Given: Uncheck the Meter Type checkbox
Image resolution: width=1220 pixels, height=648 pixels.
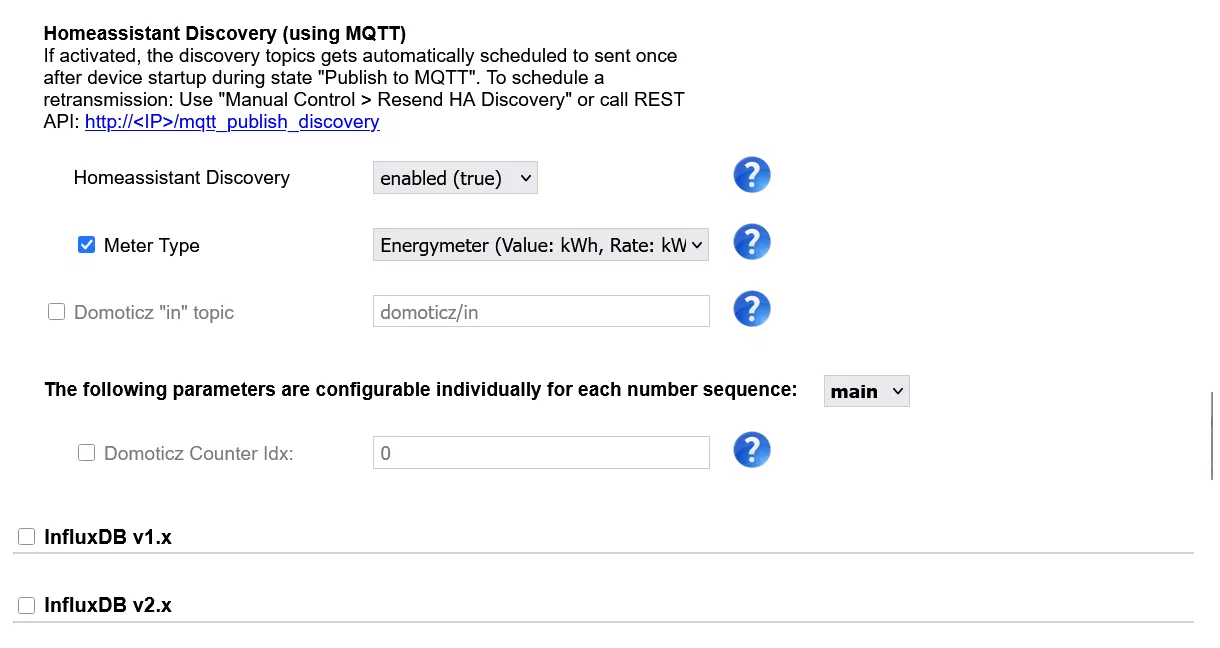Looking at the screenshot, I should (86, 245).
